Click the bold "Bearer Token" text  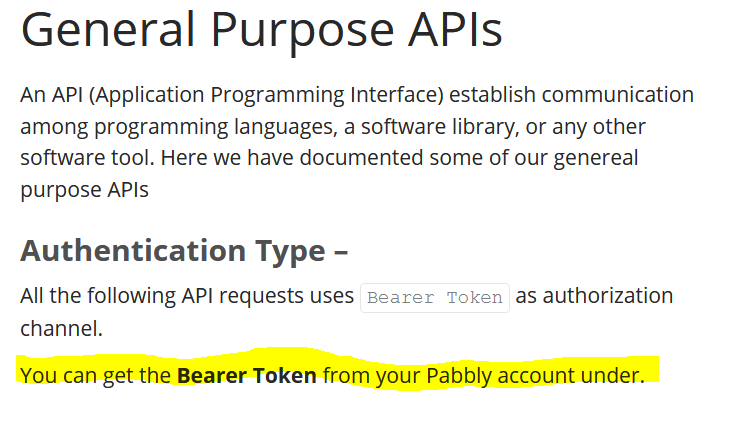(x=247, y=376)
